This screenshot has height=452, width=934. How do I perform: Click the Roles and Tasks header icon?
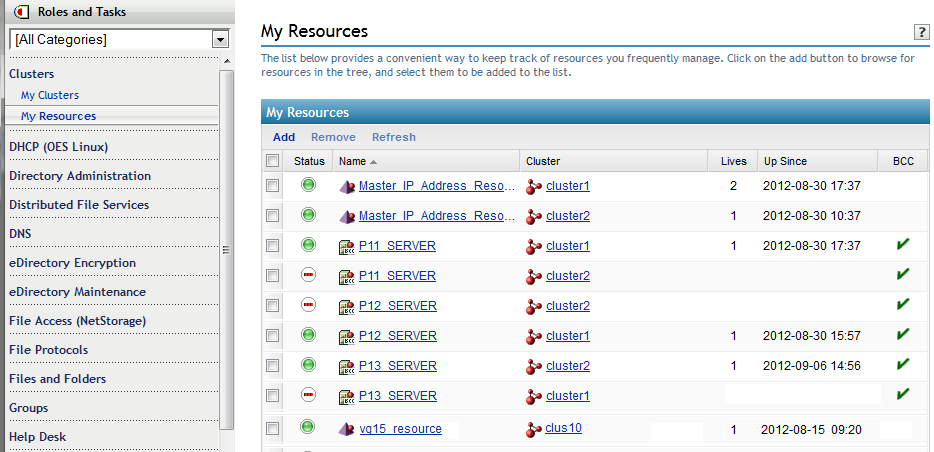coord(21,11)
